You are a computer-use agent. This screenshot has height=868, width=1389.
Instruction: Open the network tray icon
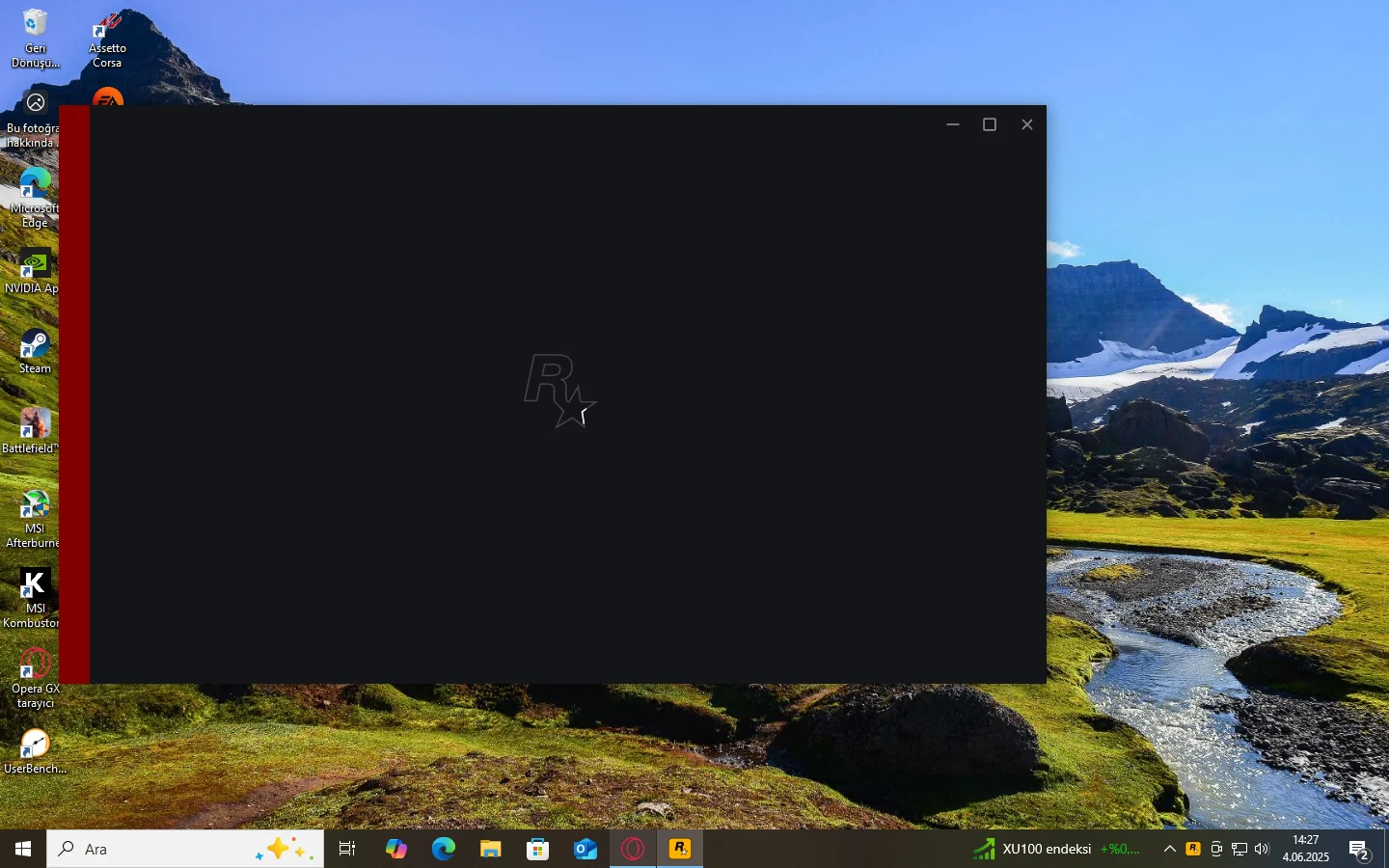[x=1239, y=849]
